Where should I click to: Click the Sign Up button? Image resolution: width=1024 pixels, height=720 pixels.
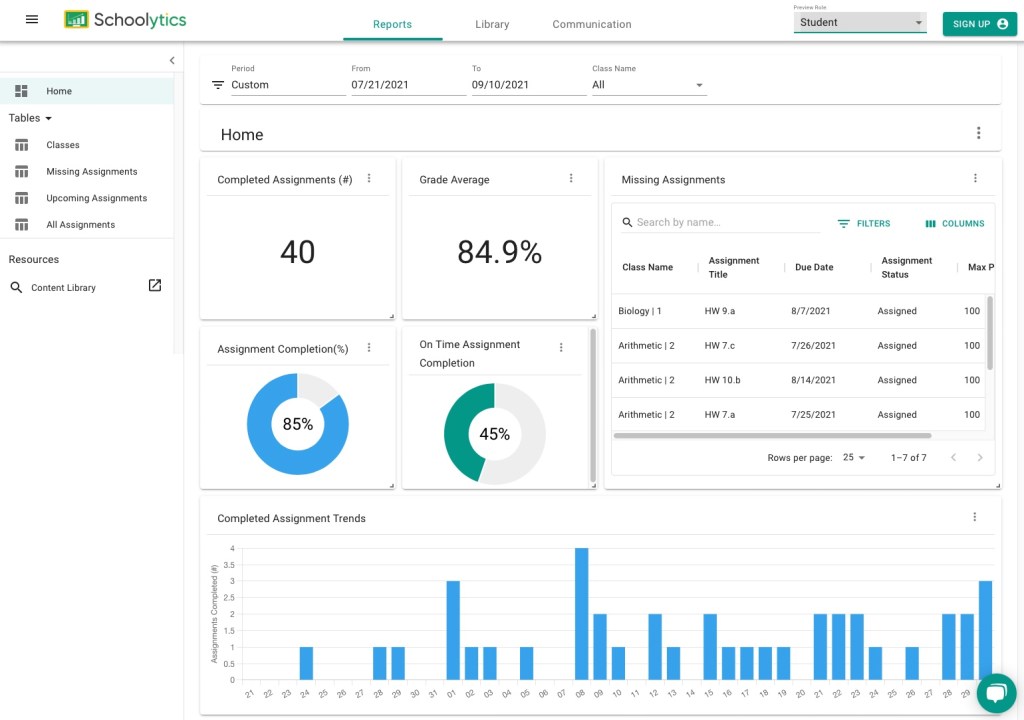point(979,24)
